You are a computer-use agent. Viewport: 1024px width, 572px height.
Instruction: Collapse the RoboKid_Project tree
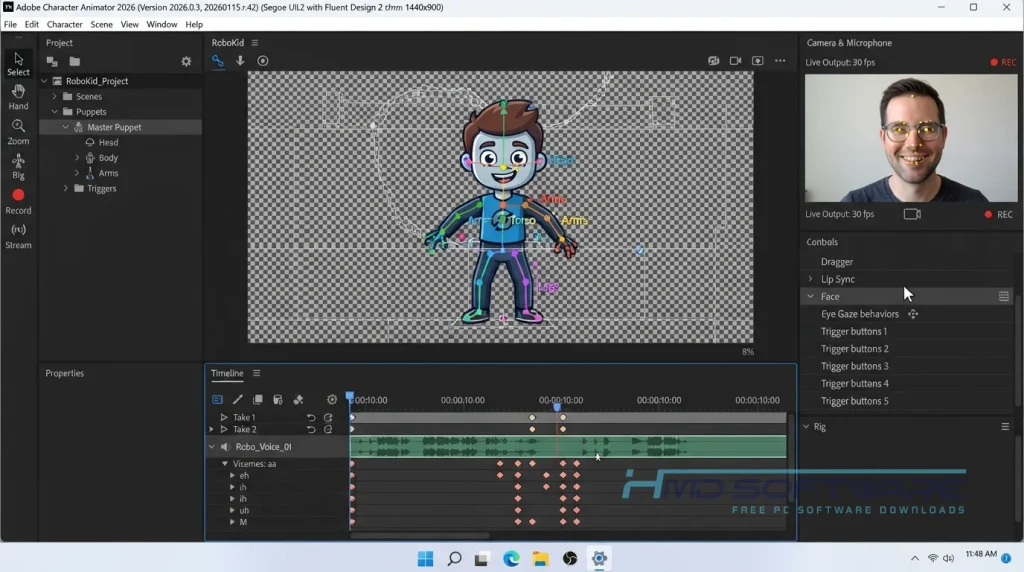pyautogui.click(x=44, y=81)
